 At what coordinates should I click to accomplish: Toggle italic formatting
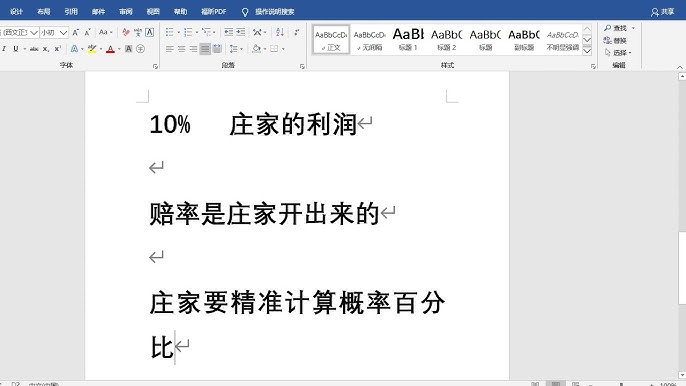click(4, 49)
